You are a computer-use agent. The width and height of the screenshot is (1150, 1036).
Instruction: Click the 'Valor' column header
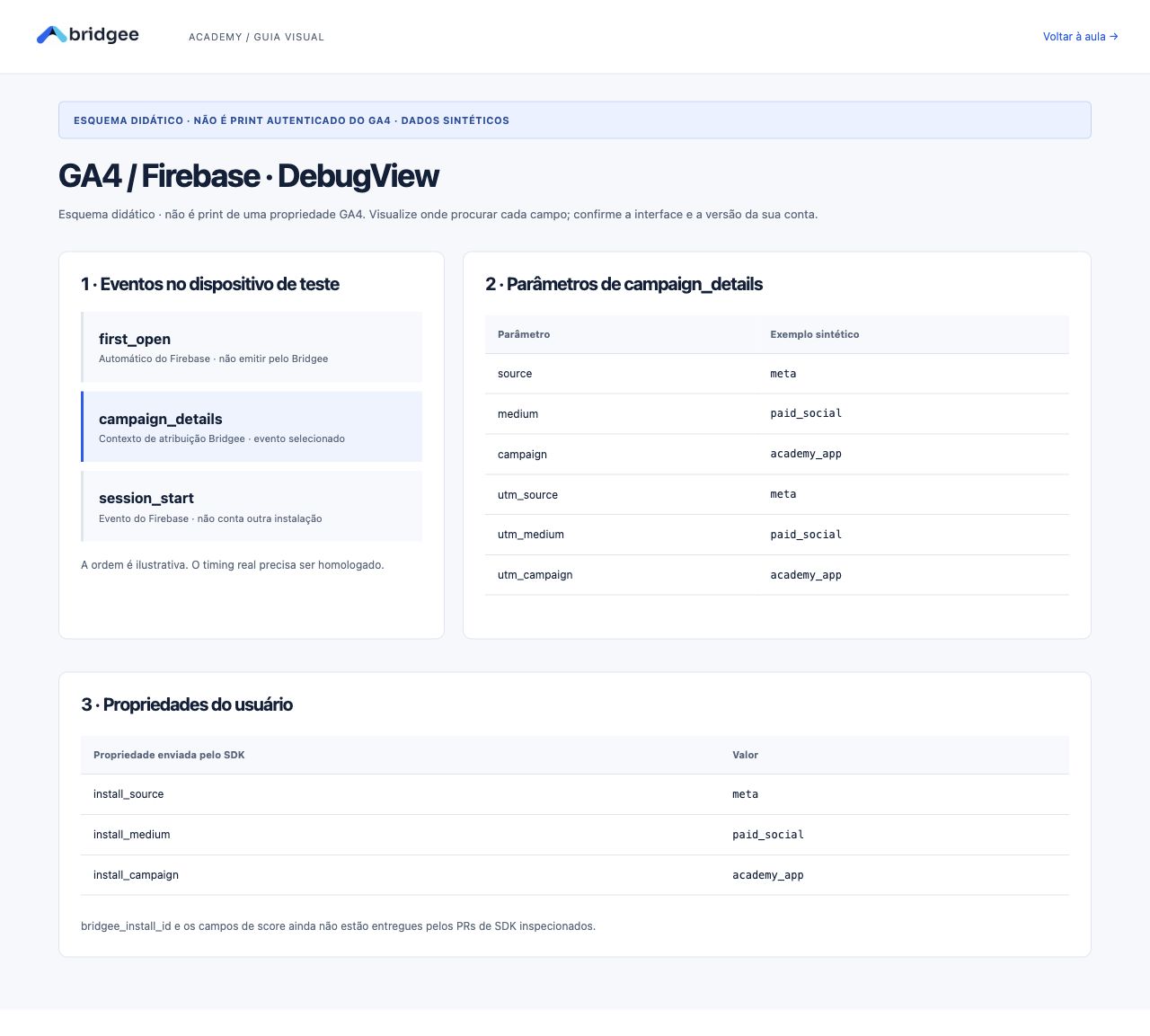pos(745,755)
